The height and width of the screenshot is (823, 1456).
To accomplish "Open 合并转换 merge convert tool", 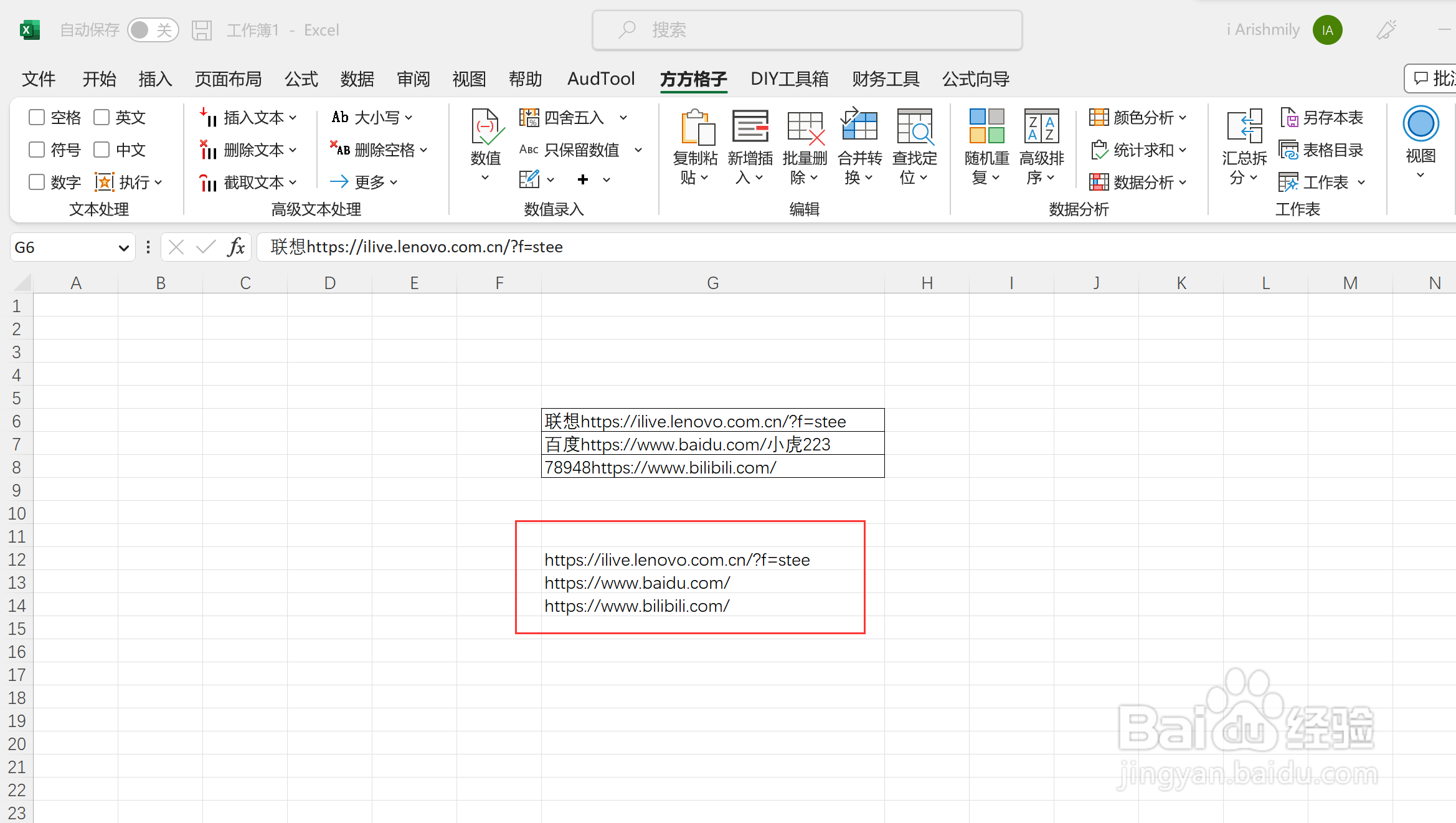I will pyautogui.click(x=859, y=148).
